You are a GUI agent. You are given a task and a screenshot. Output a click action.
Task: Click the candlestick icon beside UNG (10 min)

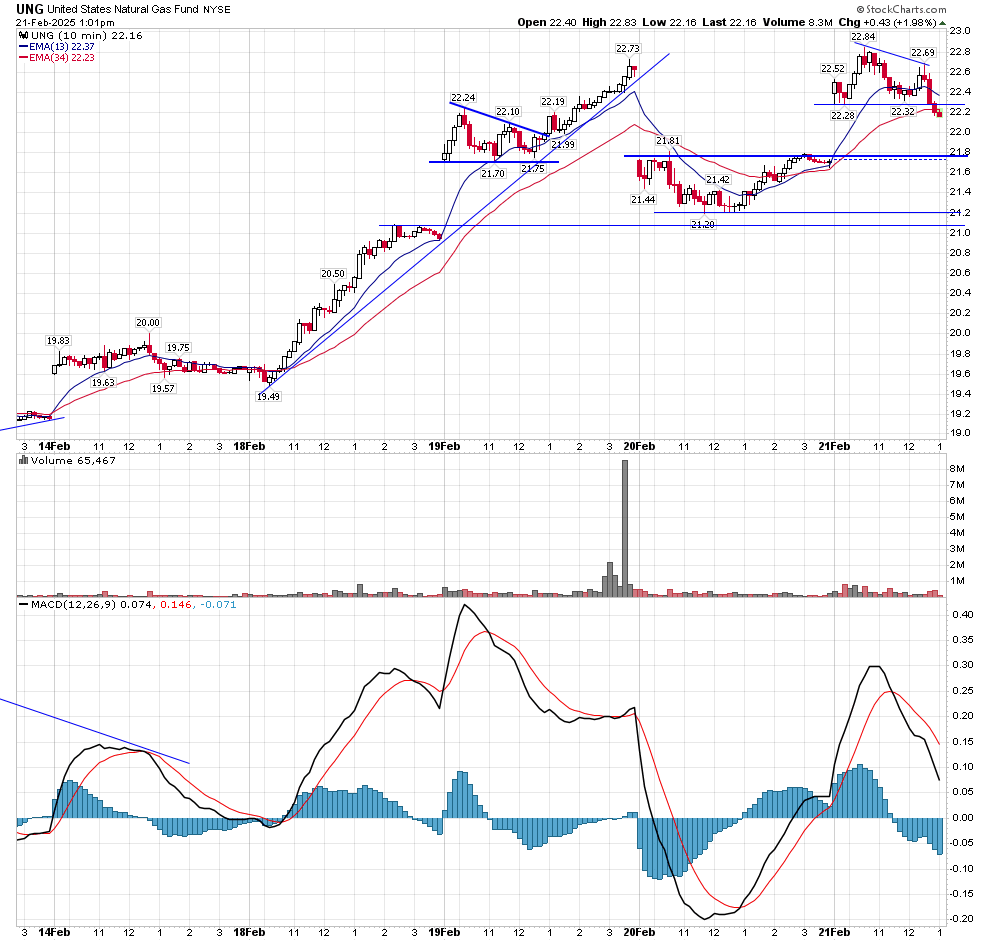pos(24,35)
